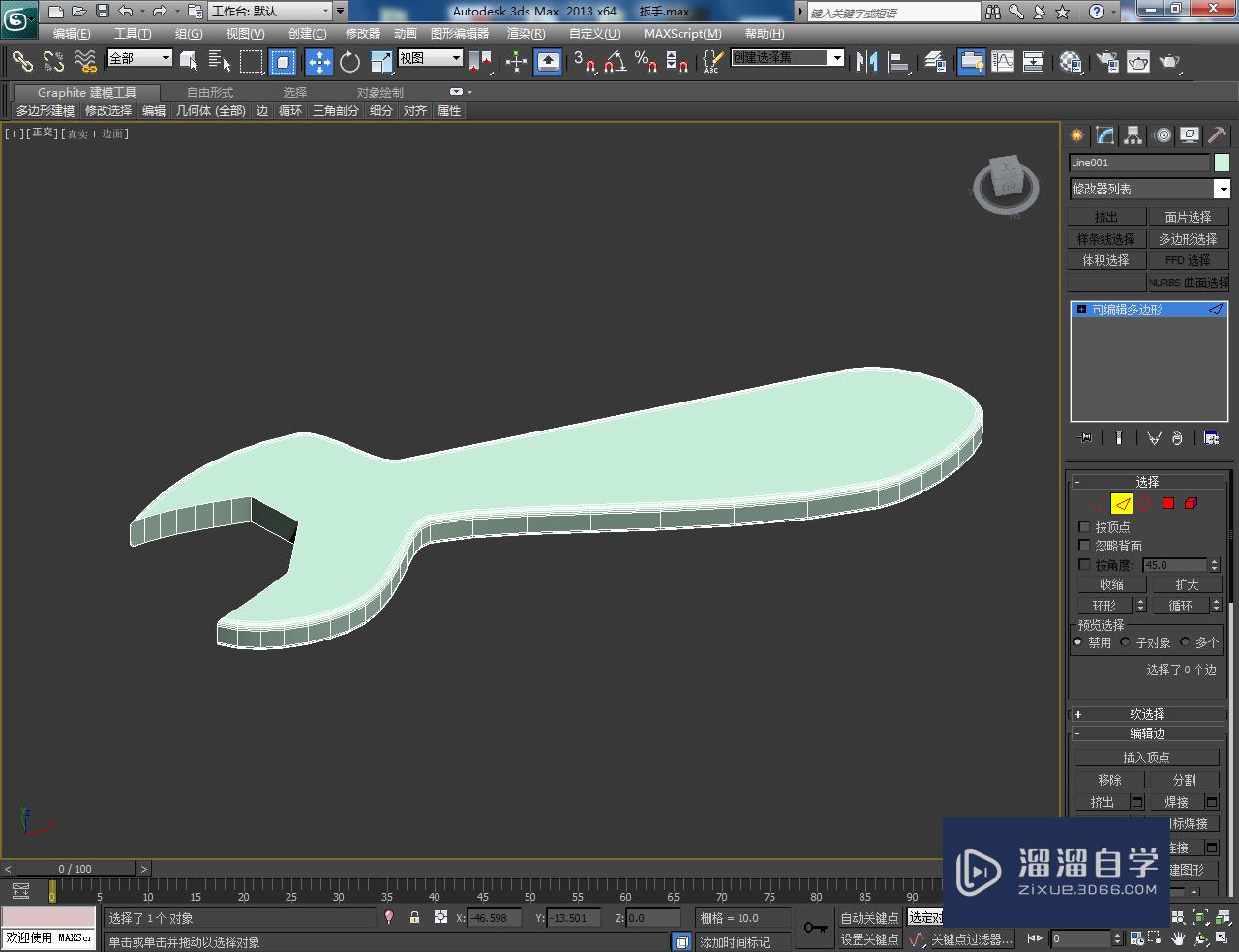Select Element sub-object level icon

pos(1192,503)
